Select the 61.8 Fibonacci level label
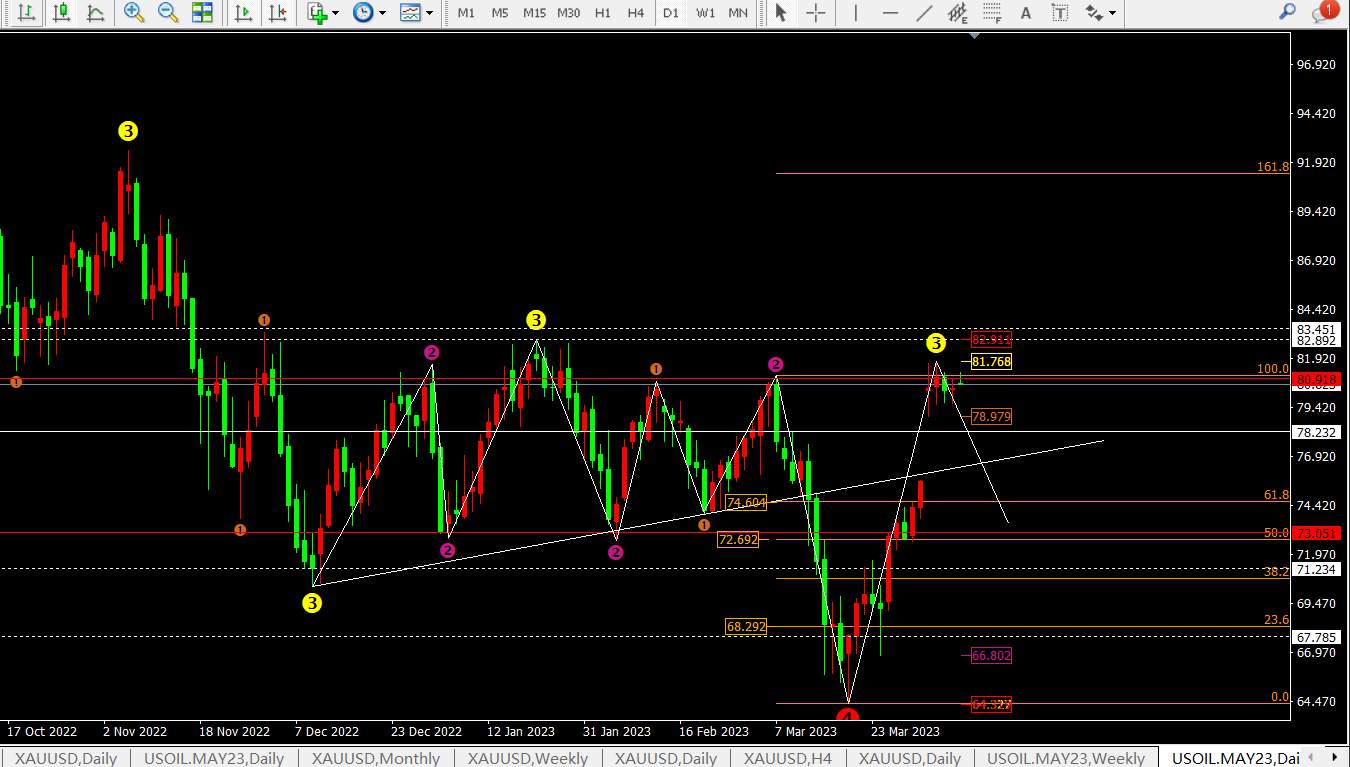This screenshot has height=767, width=1350. pyautogui.click(x=1276, y=495)
